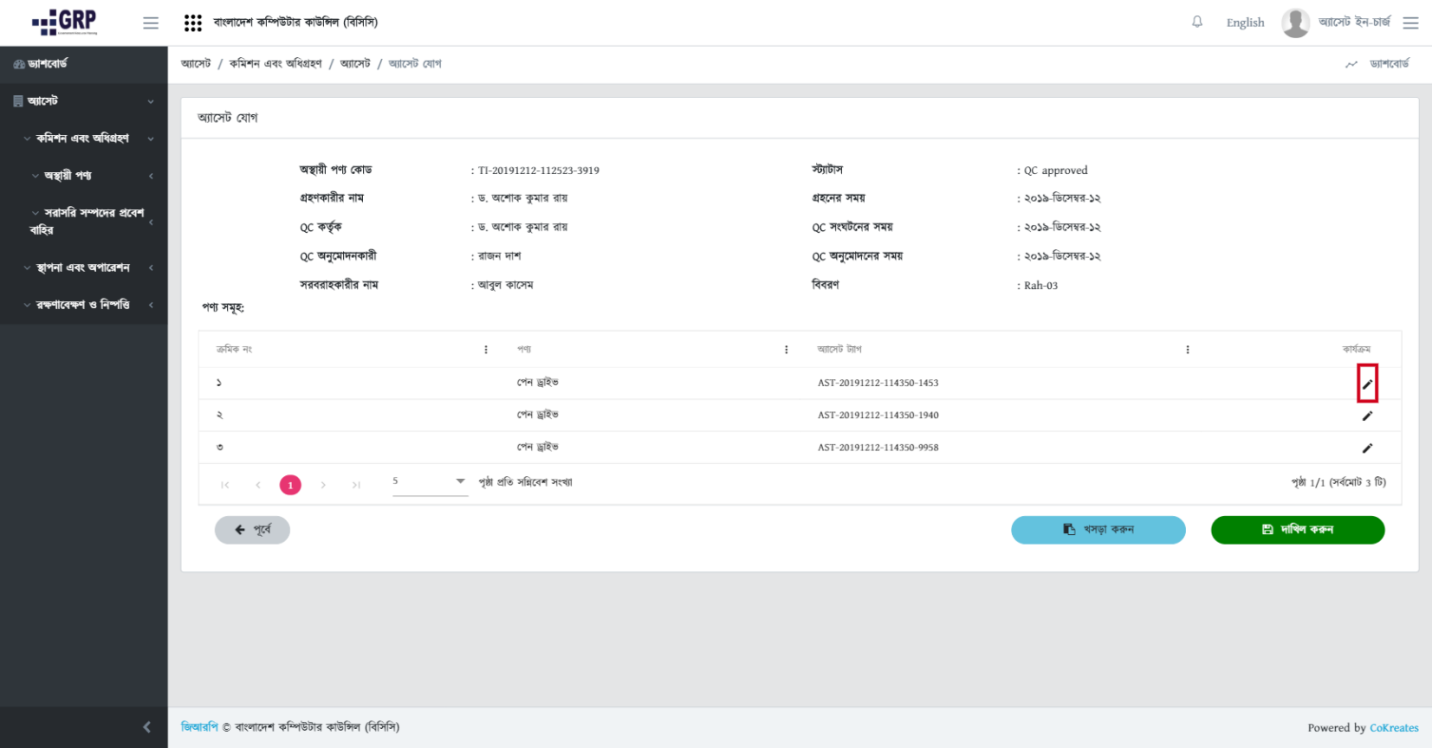Open the apps grid launcher icon

click(x=194, y=23)
